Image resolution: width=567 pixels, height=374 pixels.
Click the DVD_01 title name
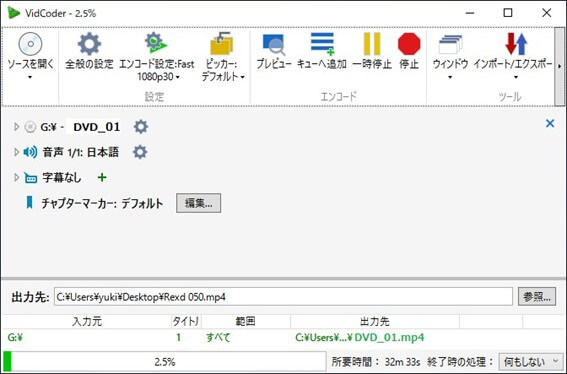(x=97, y=127)
